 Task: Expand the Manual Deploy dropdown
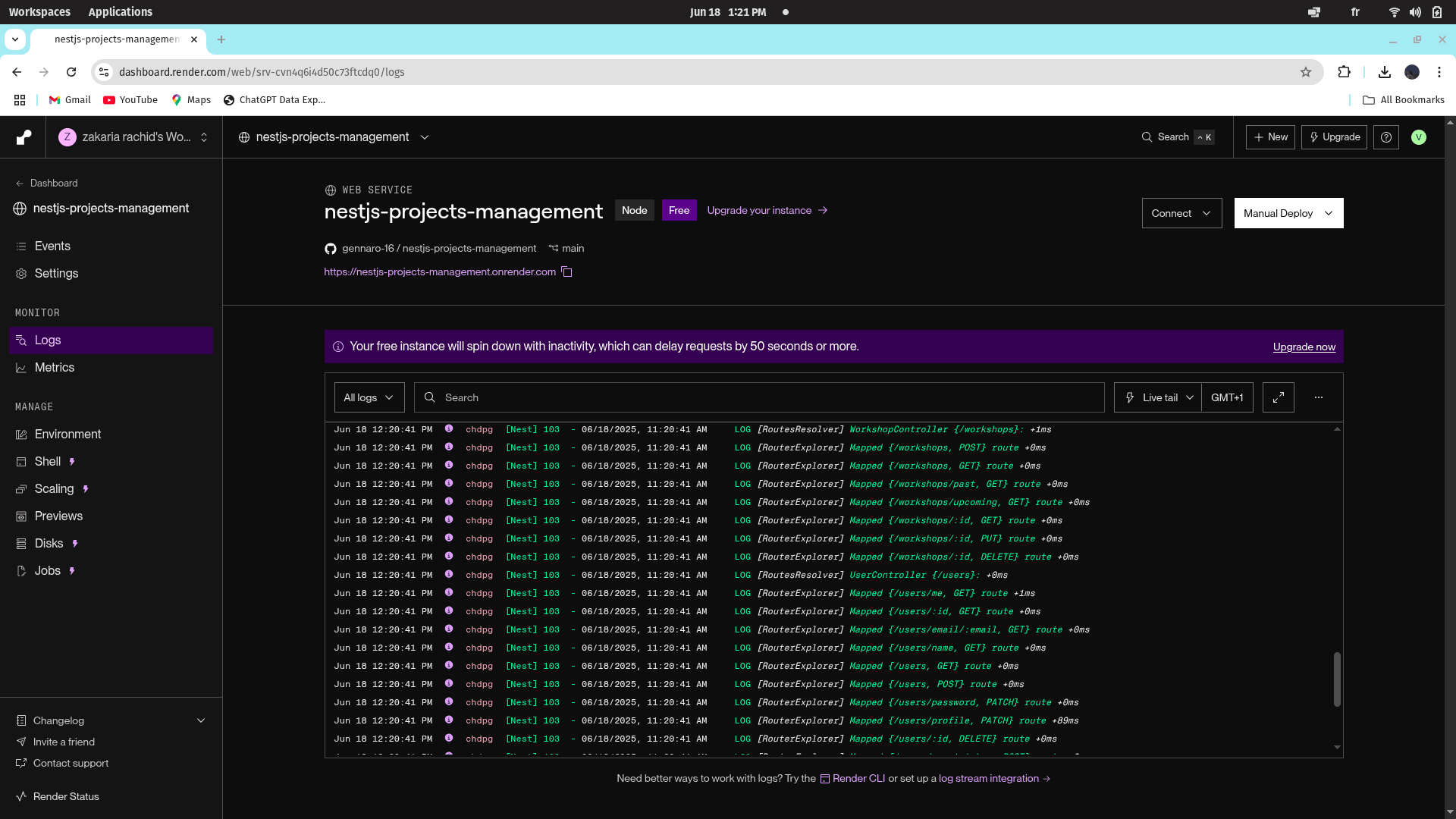coord(1289,213)
